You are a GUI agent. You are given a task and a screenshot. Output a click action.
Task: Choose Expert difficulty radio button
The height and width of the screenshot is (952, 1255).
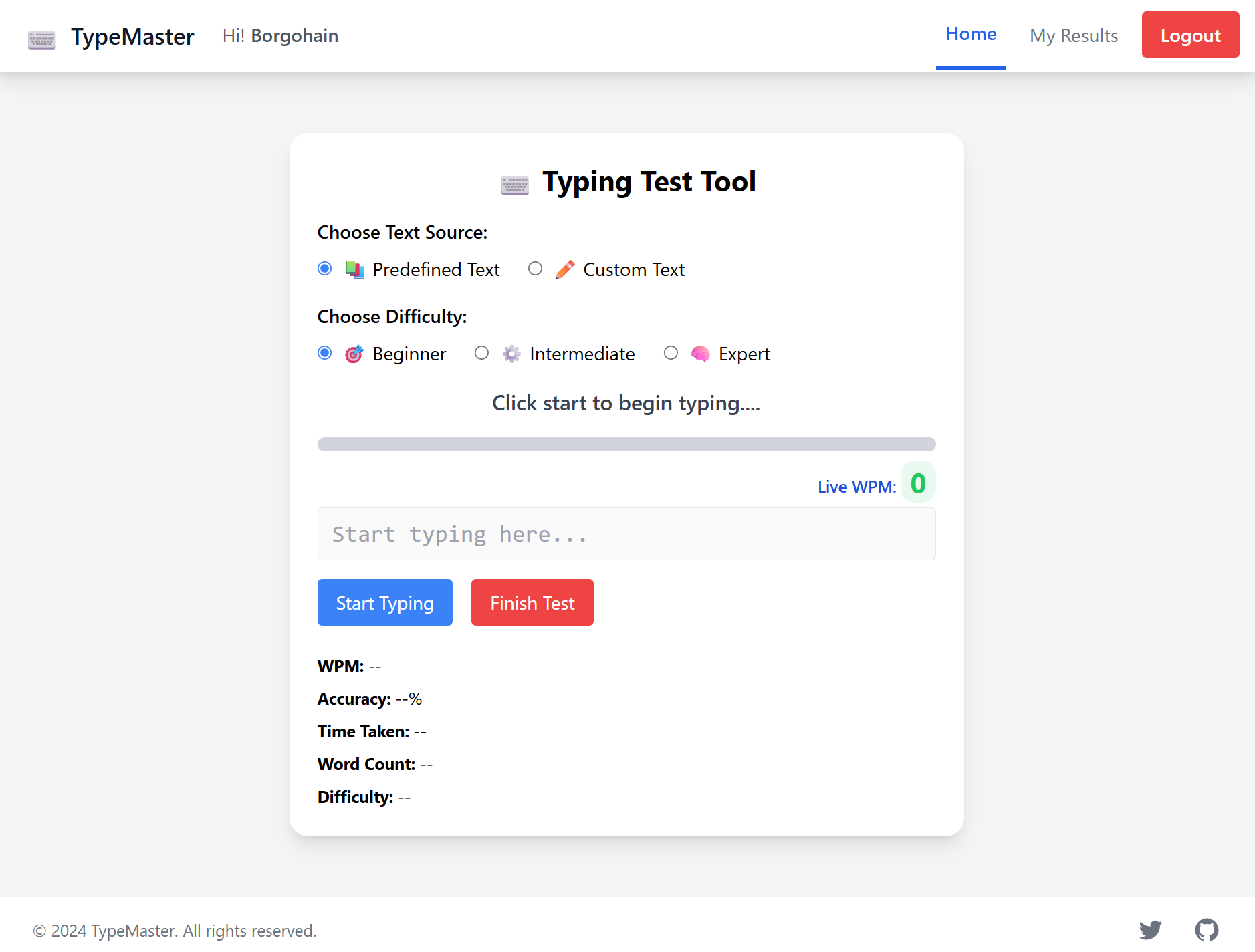tap(671, 353)
